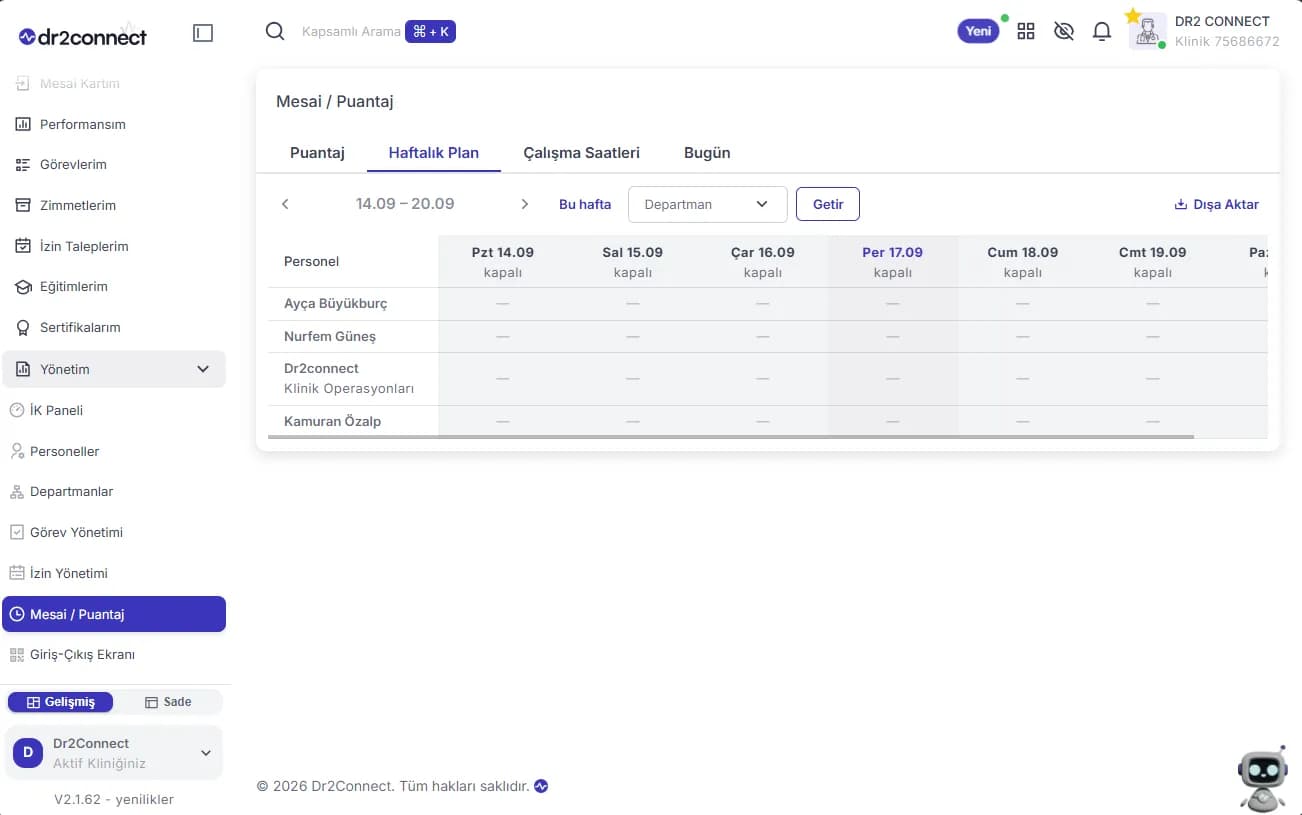The width and height of the screenshot is (1302, 815).
Task: Open the DR2 CONNECT profile avatar
Action: [x=1147, y=31]
